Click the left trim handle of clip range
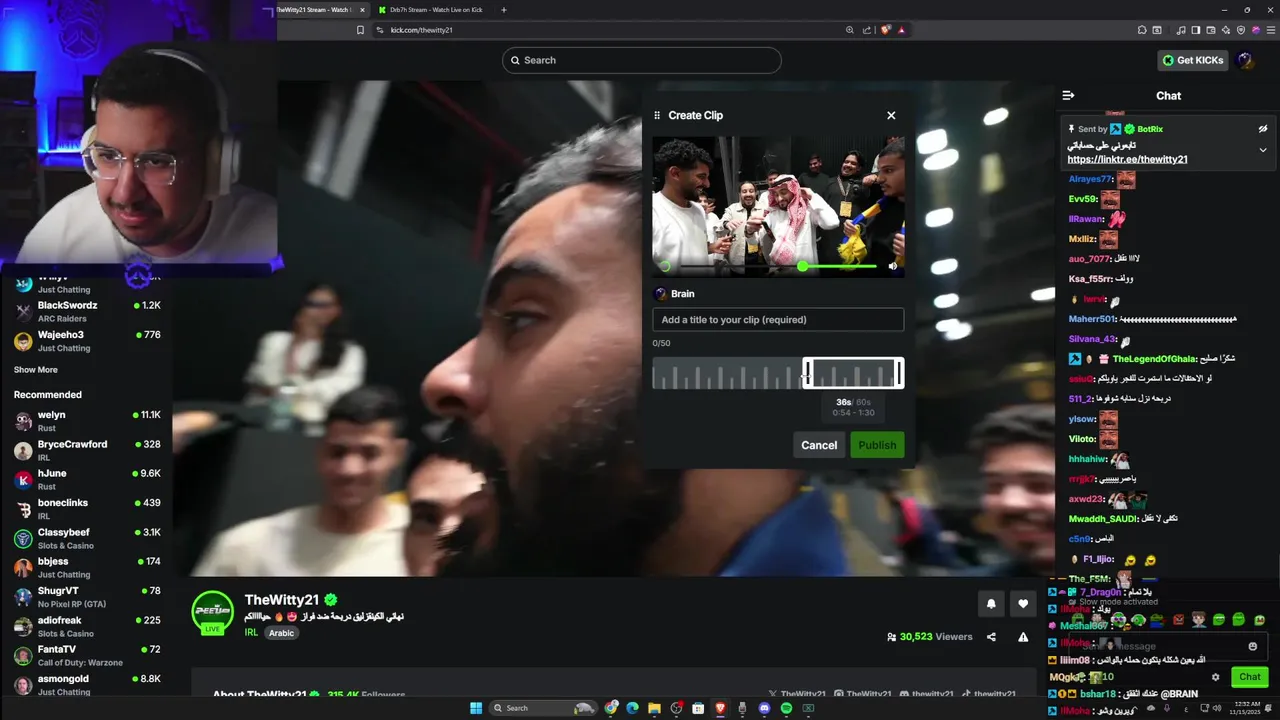 [x=806, y=373]
